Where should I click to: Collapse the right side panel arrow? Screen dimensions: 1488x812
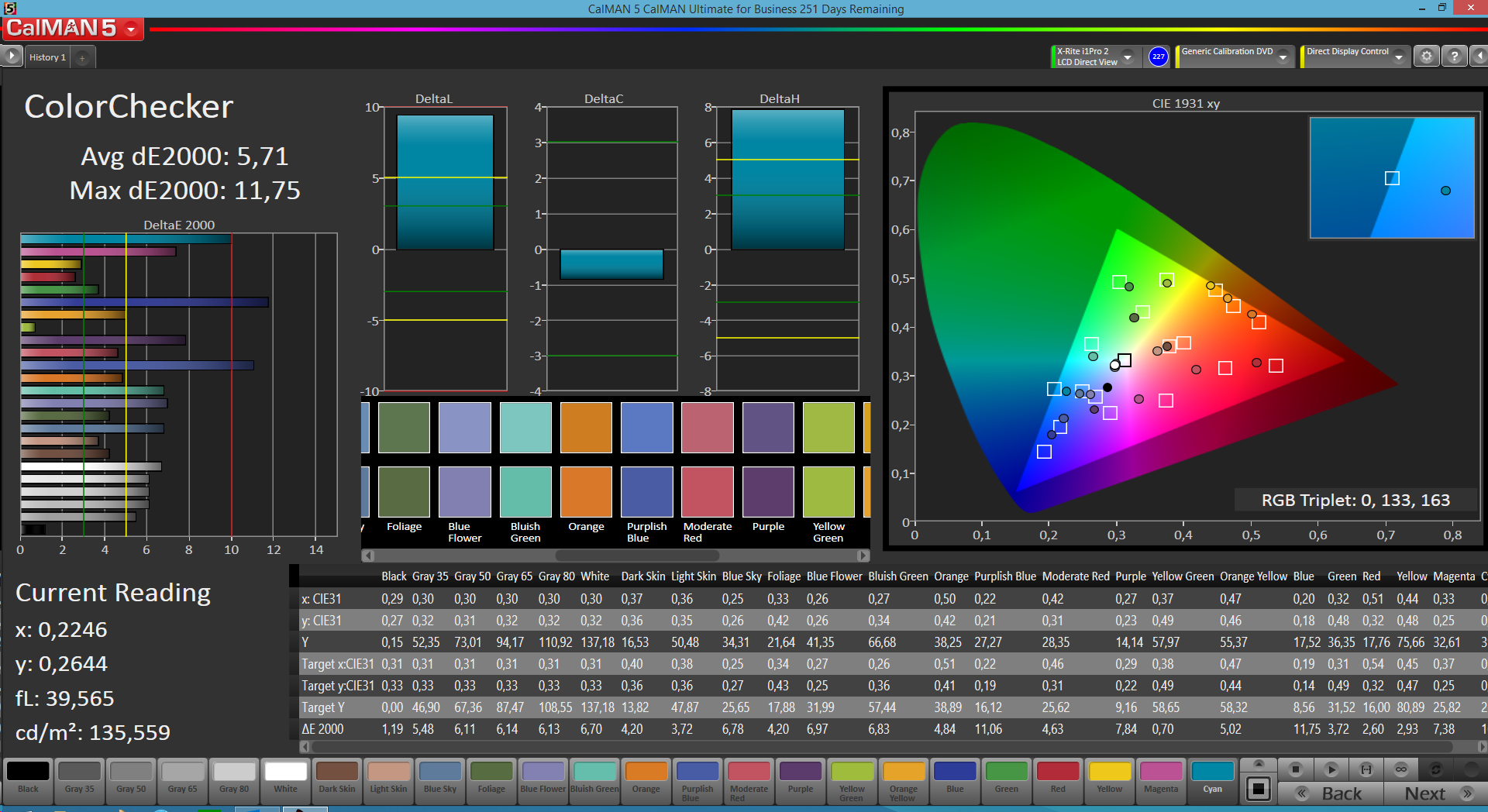(x=1479, y=57)
